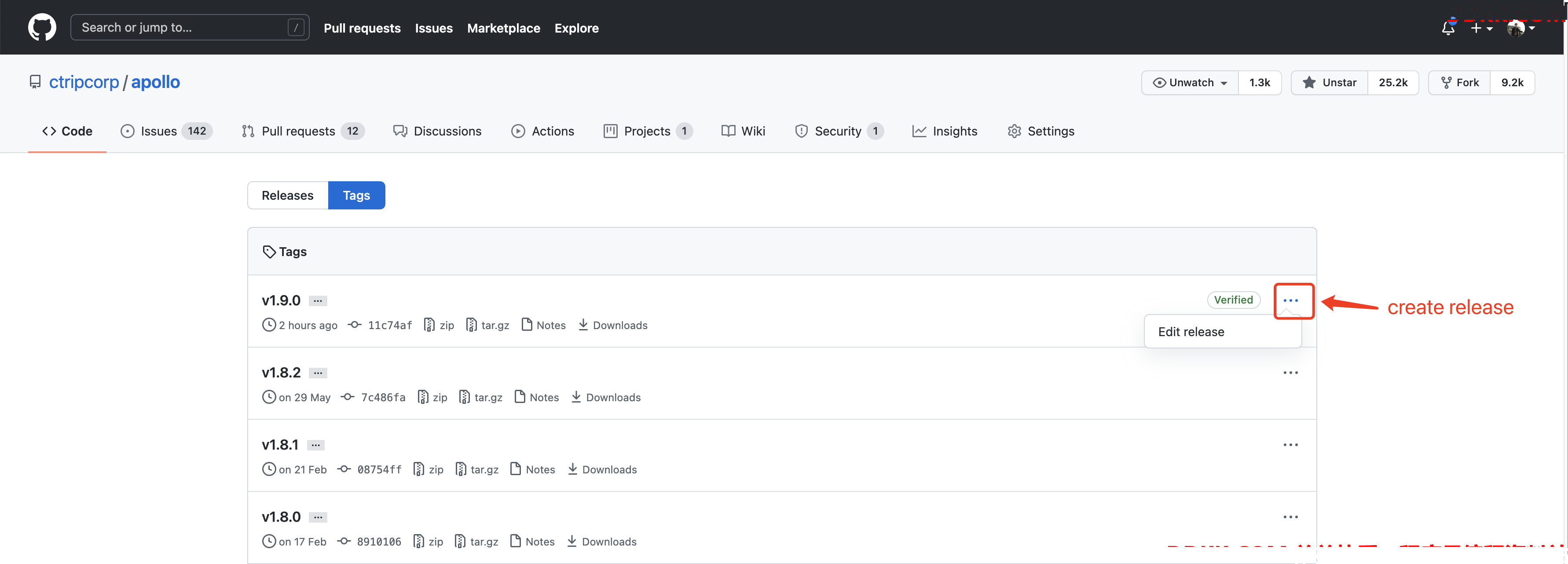Switch to the Projects tab
Viewport: 1568px width, 564px height.
click(648, 132)
